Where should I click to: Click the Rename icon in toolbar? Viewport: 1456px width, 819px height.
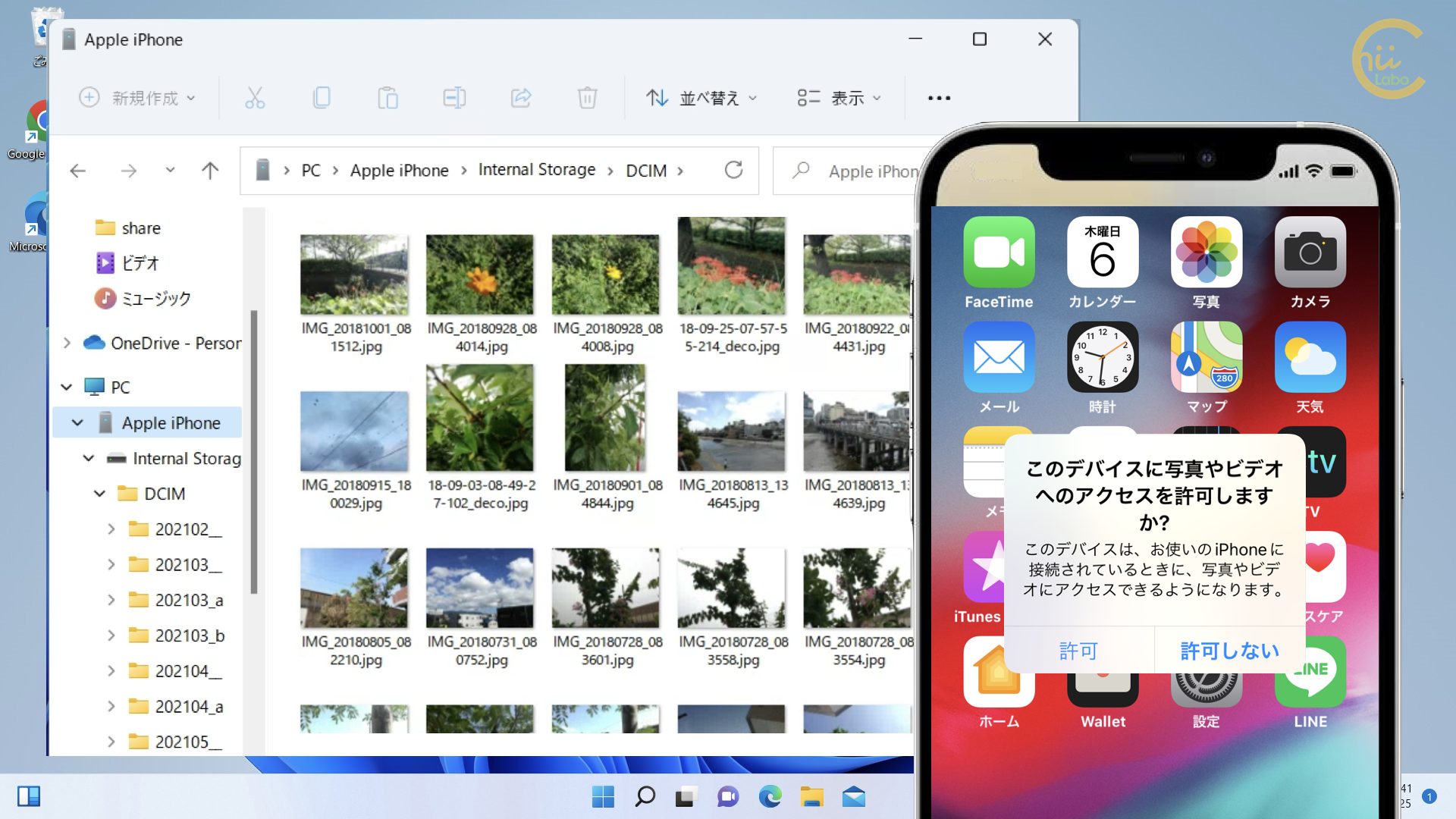pyautogui.click(x=454, y=98)
